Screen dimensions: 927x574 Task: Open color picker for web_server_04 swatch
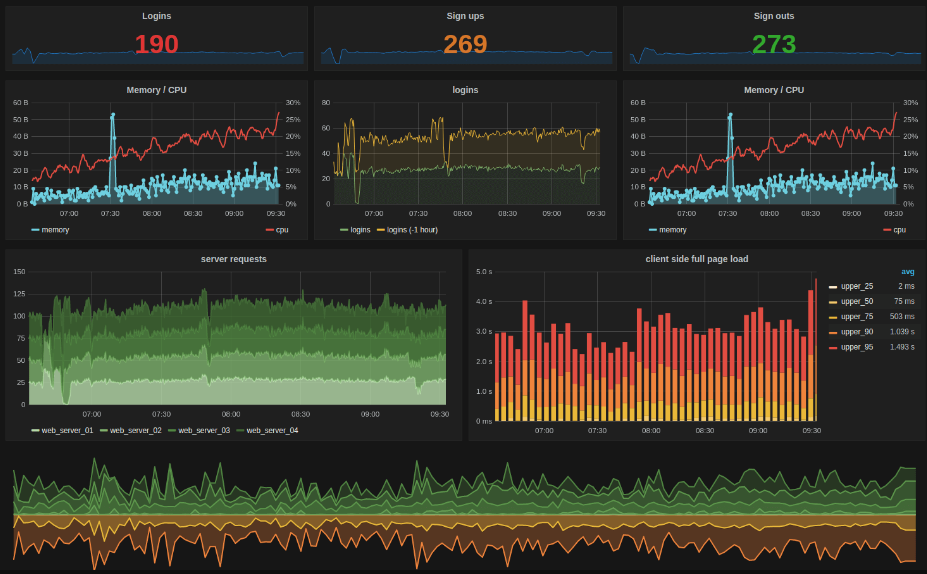[x=240, y=431]
